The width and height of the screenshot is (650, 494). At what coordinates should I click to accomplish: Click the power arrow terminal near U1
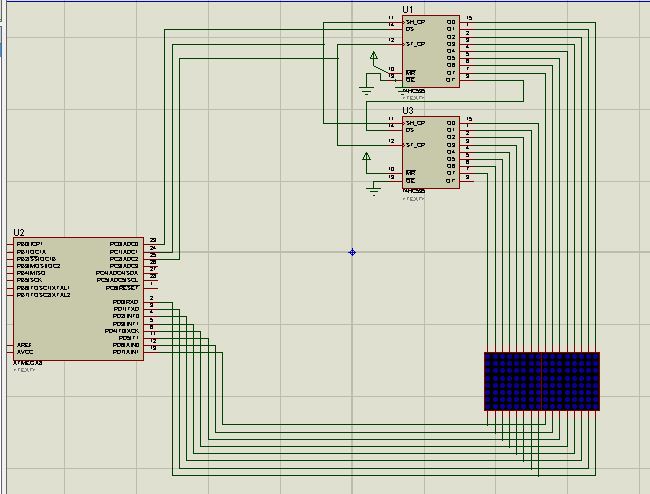[x=374, y=56]
